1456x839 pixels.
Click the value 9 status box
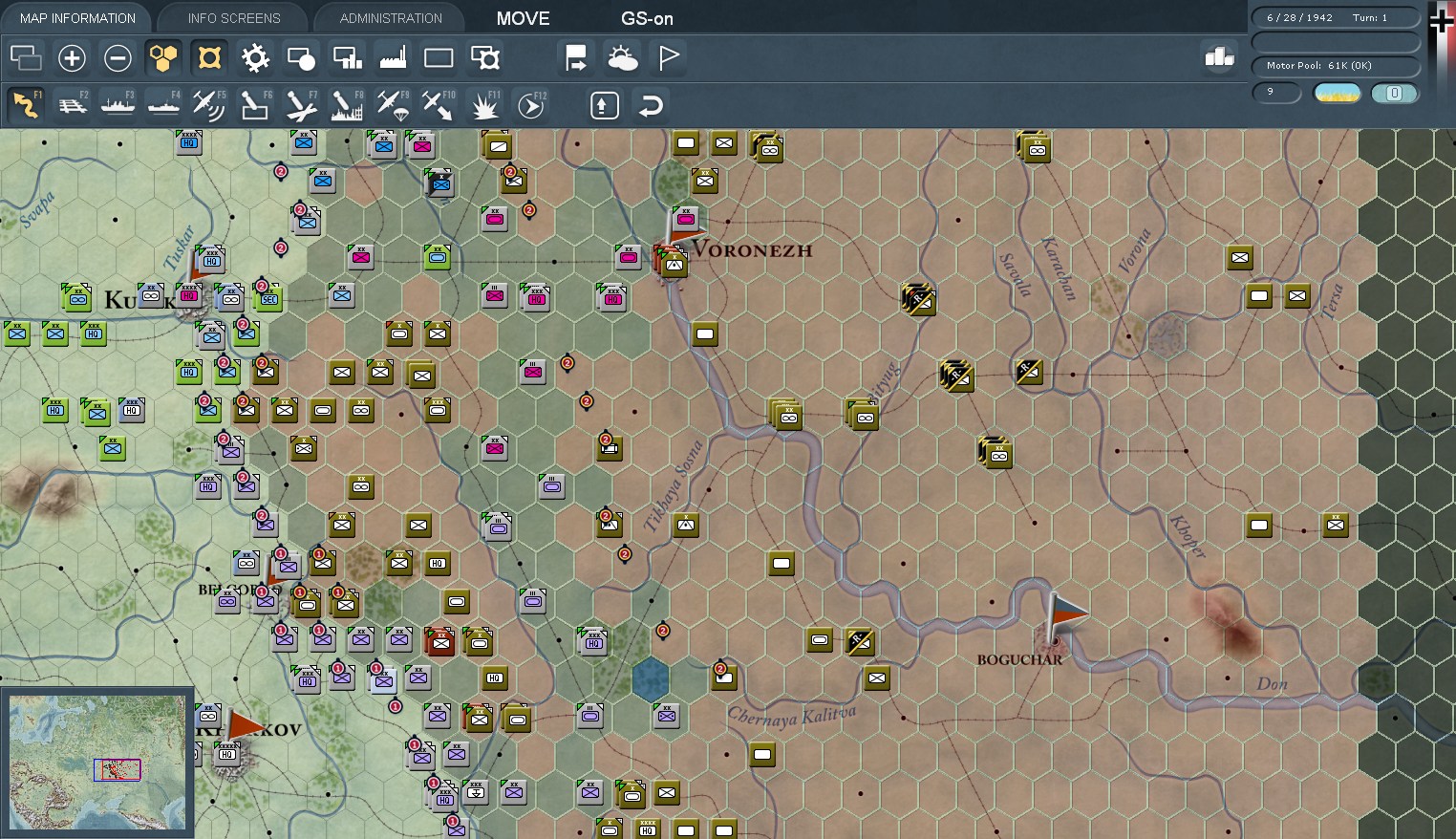click(x=1276, y=92)
